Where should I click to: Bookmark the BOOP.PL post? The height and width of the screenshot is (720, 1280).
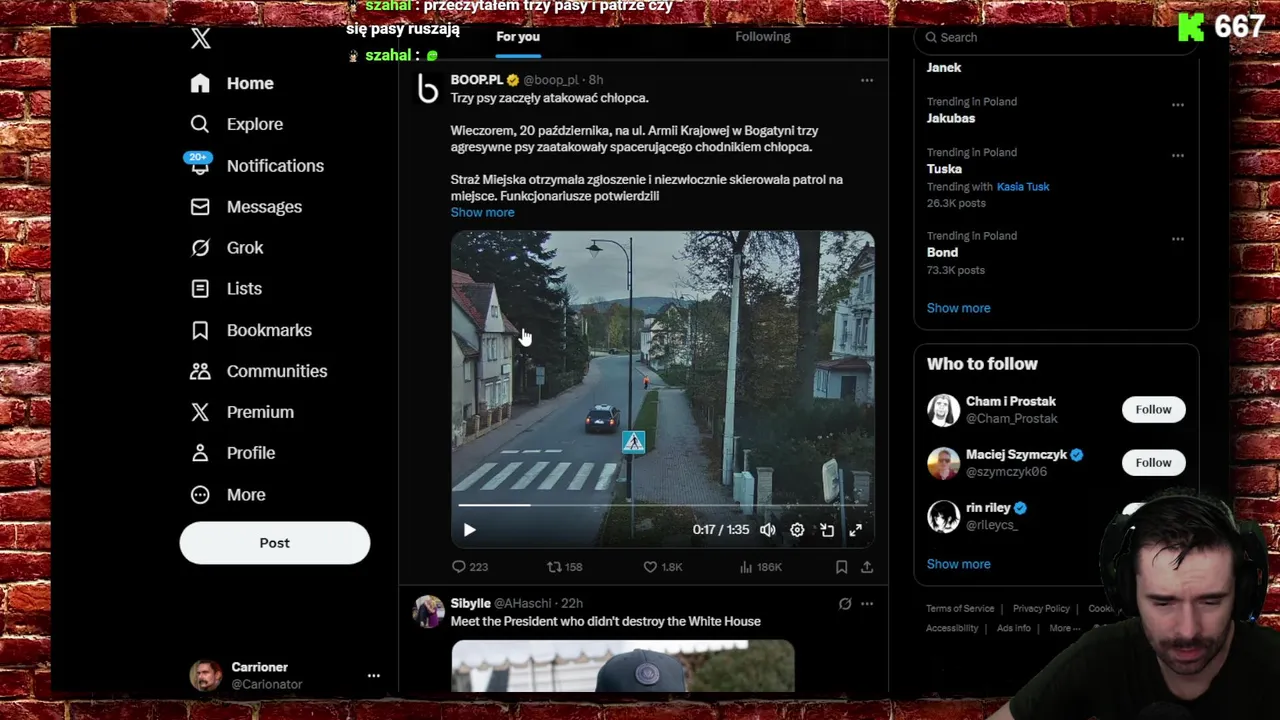click(x=842, y=567)
